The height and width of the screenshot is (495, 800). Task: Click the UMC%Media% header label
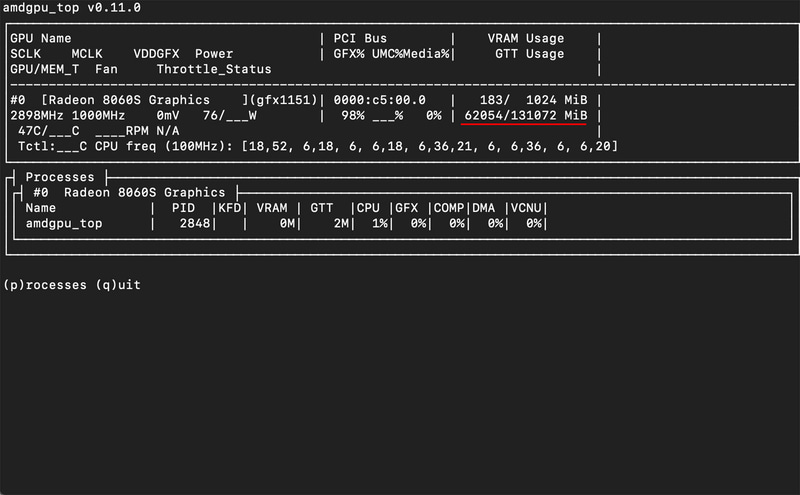[411, 54]
